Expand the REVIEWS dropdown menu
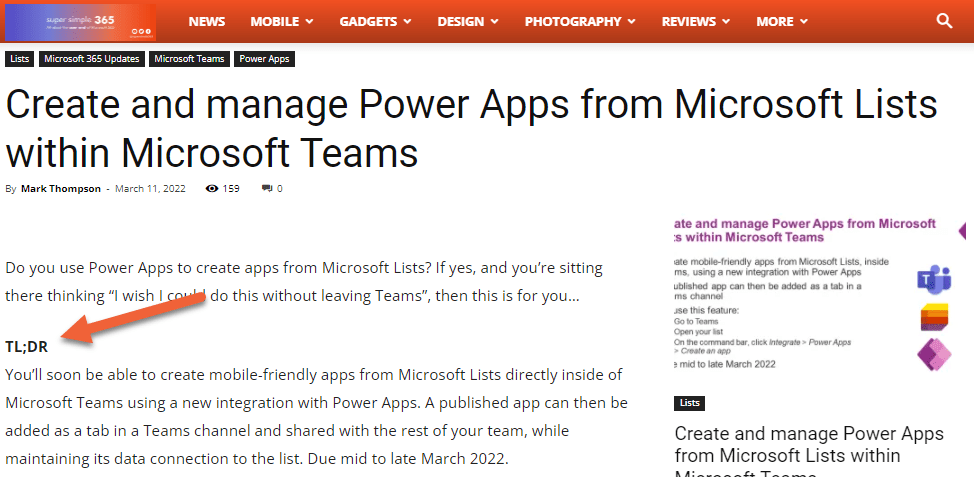This screenshot has width=974, height=477. pyautogui.click(x=696, y=22)
